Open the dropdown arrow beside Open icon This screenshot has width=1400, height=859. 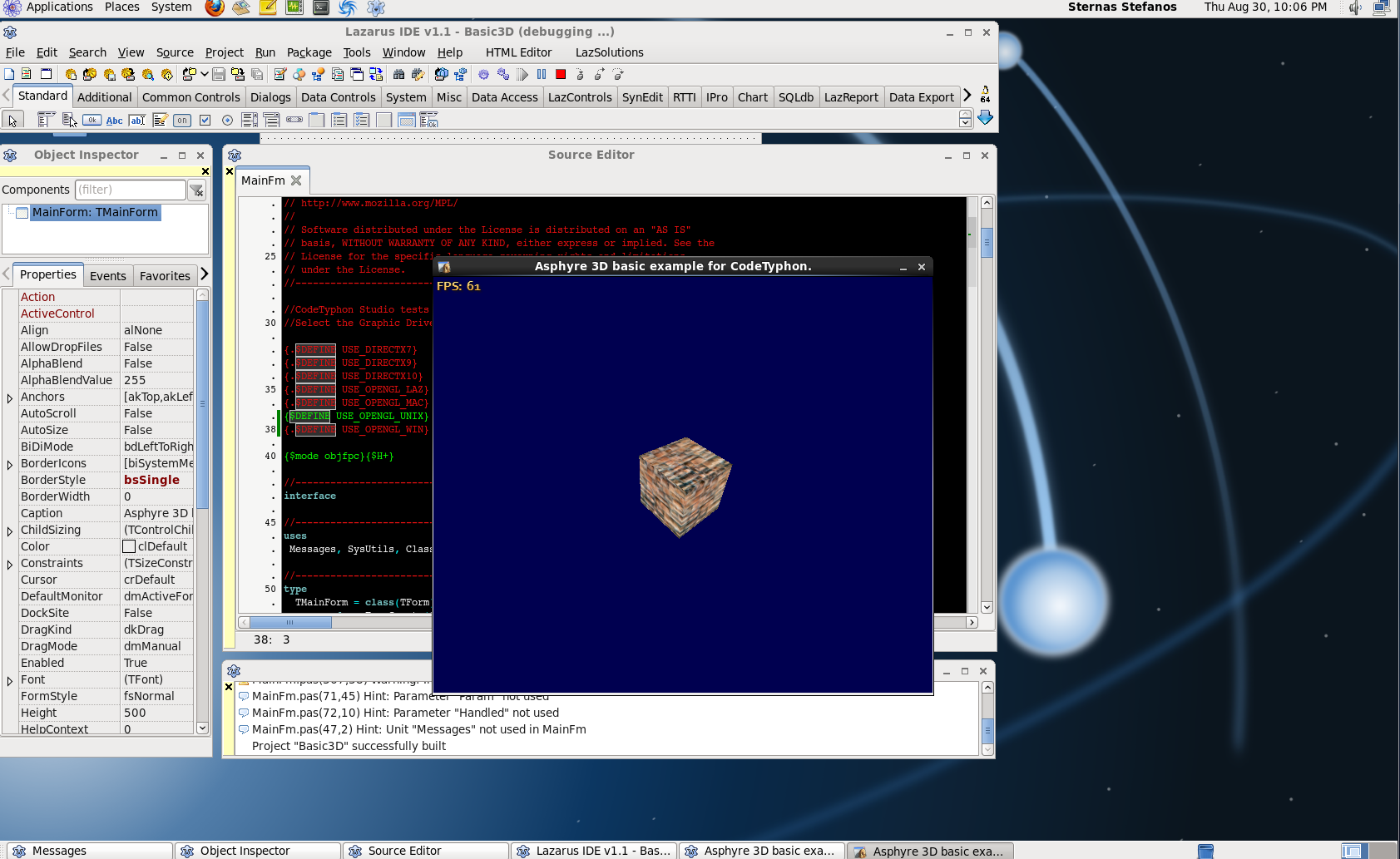(204, 74)
